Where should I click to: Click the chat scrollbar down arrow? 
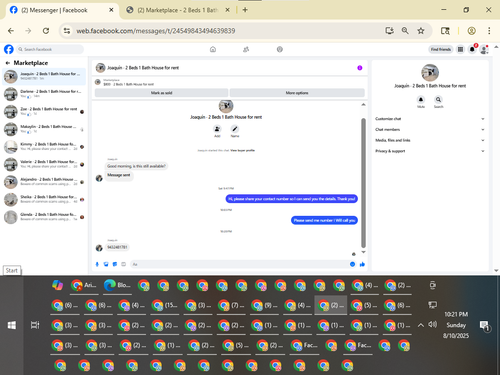pos(363,252)
